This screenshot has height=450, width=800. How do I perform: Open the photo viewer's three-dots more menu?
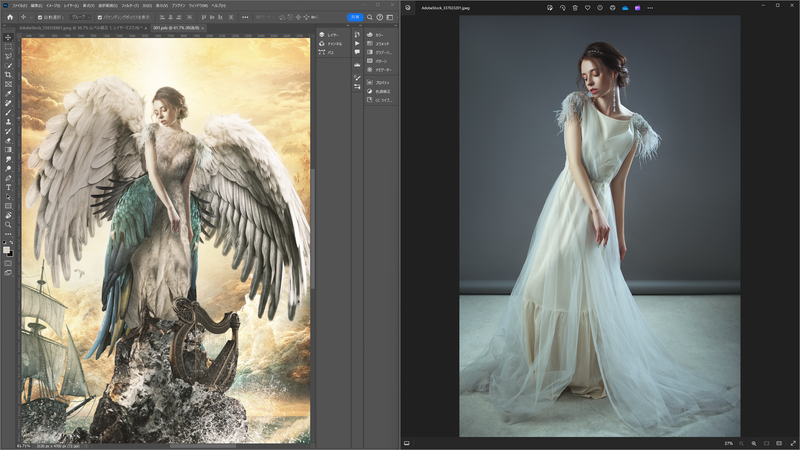650,8
